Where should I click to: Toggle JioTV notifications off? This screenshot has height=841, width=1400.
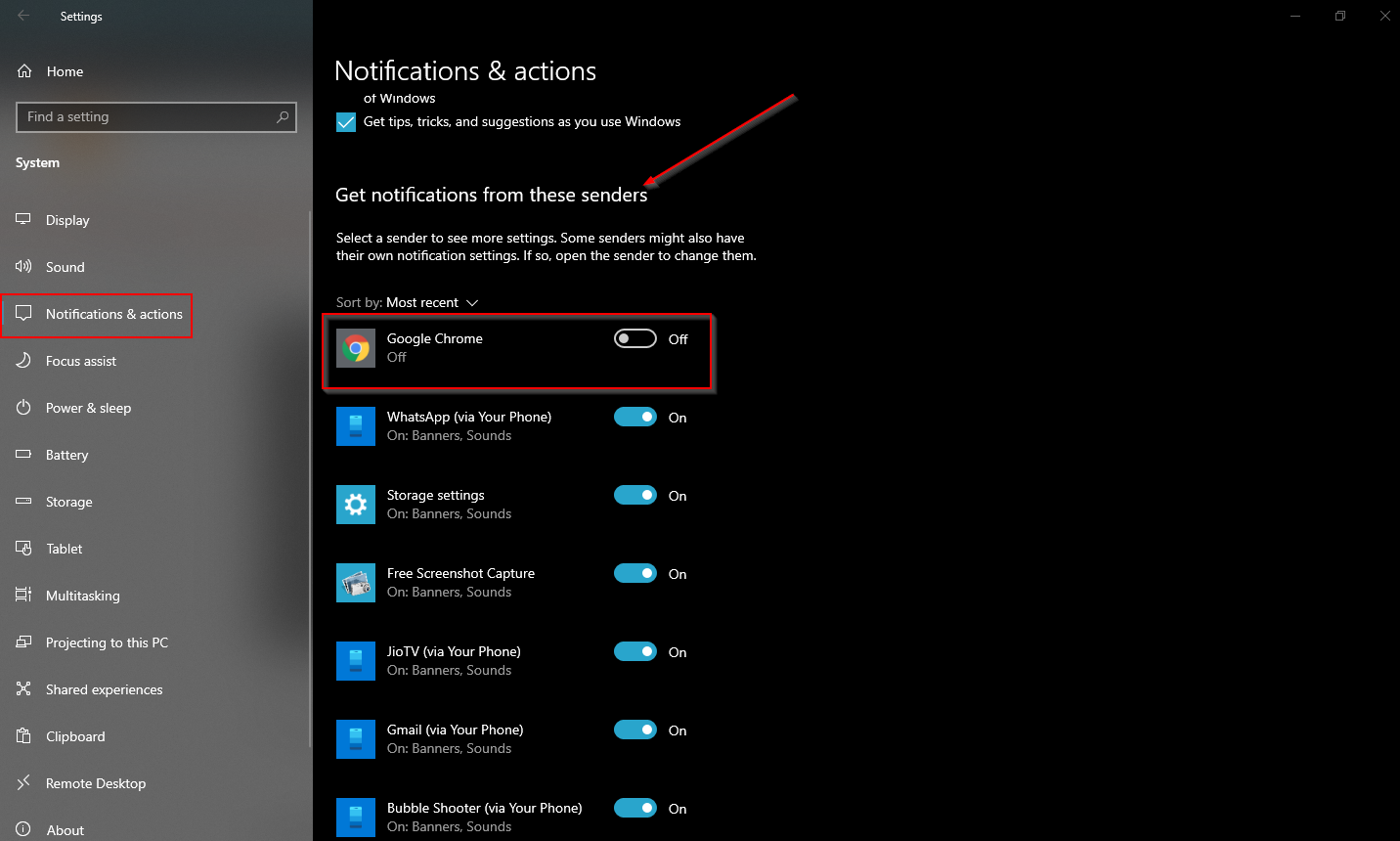[x=635, y=651]
